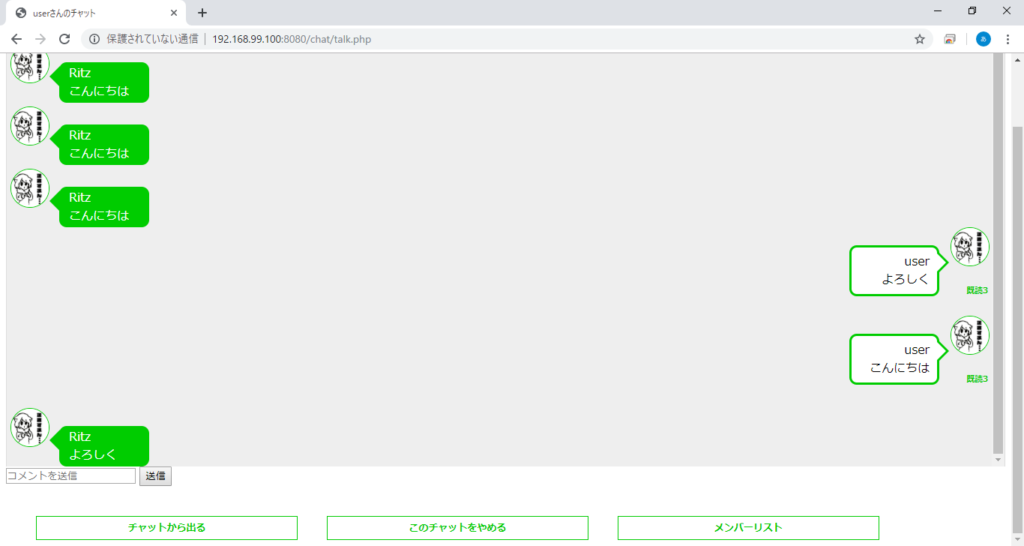This screenshot has height=546, width=1024.
Task: Bookmark this page with the star icon
Action: click(919, 39)
